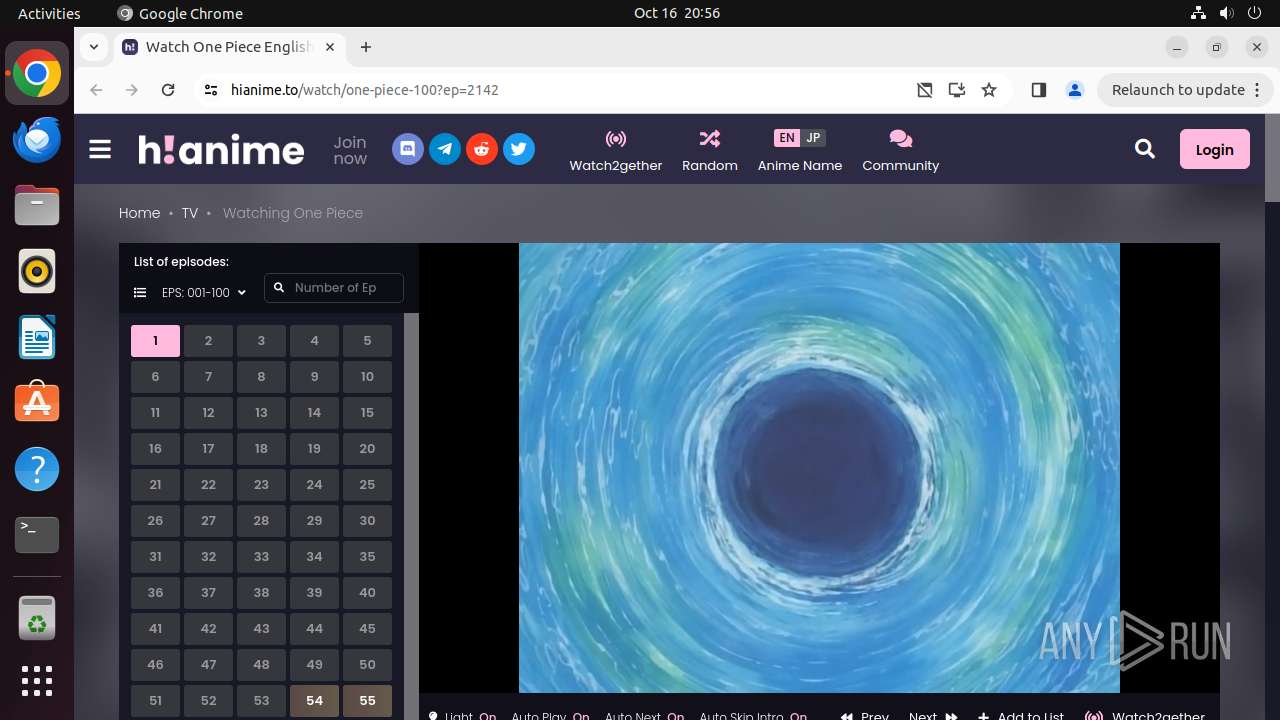Open a new Chrome tab
The image size is (1280, 720).
click(366, 47)
